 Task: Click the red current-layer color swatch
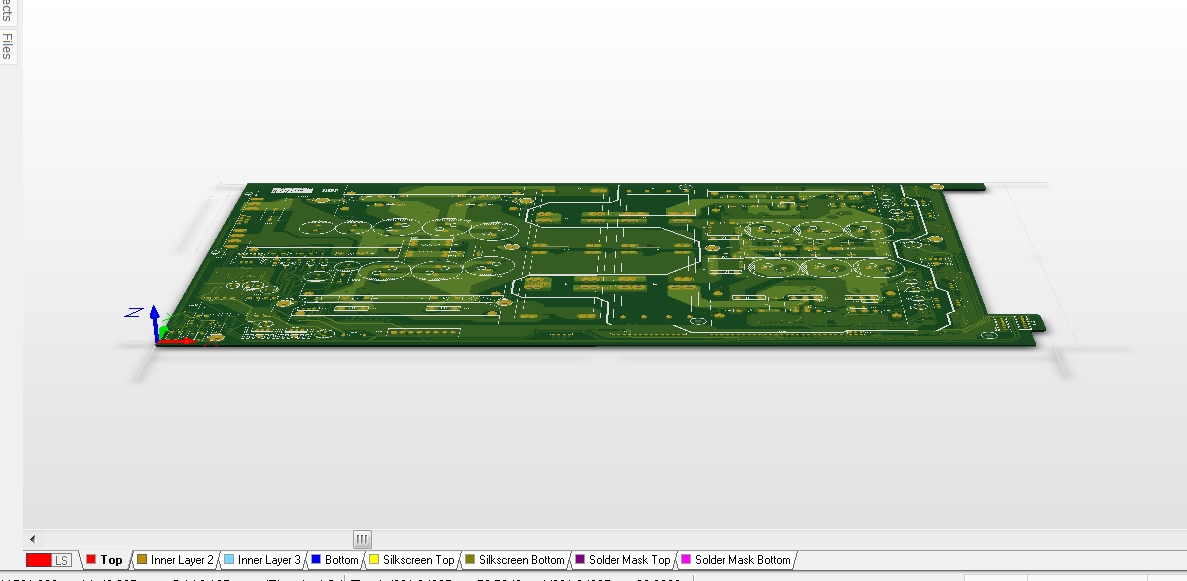39,561
